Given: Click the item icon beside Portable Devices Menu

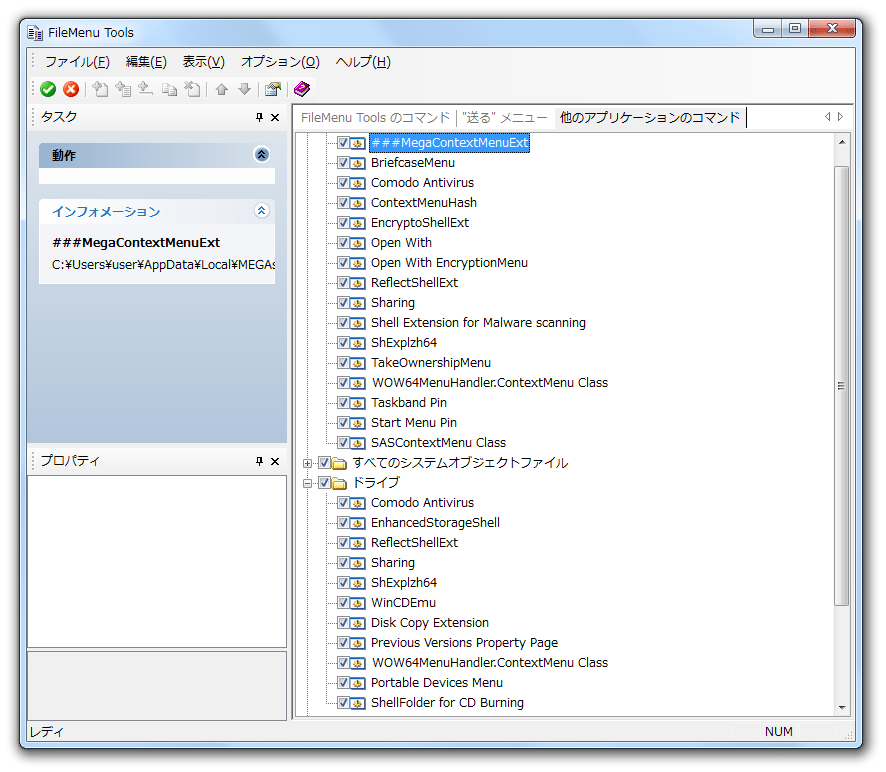Looking at the screenshot, I should pos(358,683).
